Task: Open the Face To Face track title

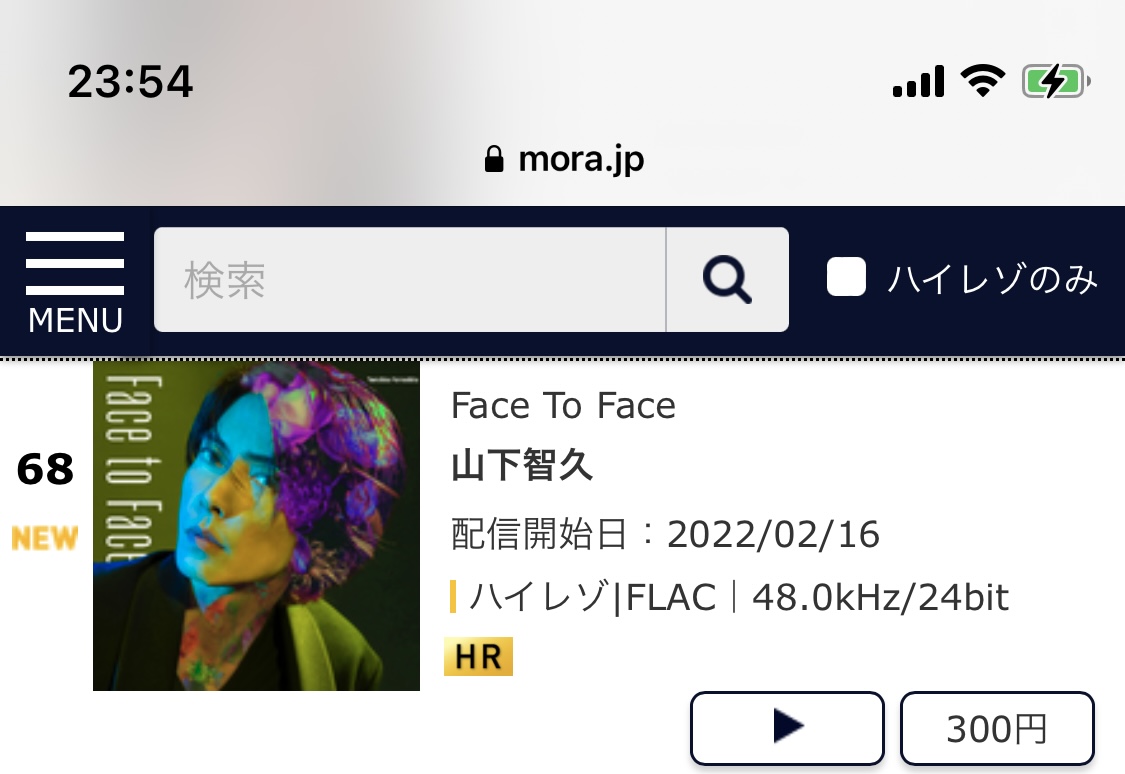Action: (x=563, y=406)
